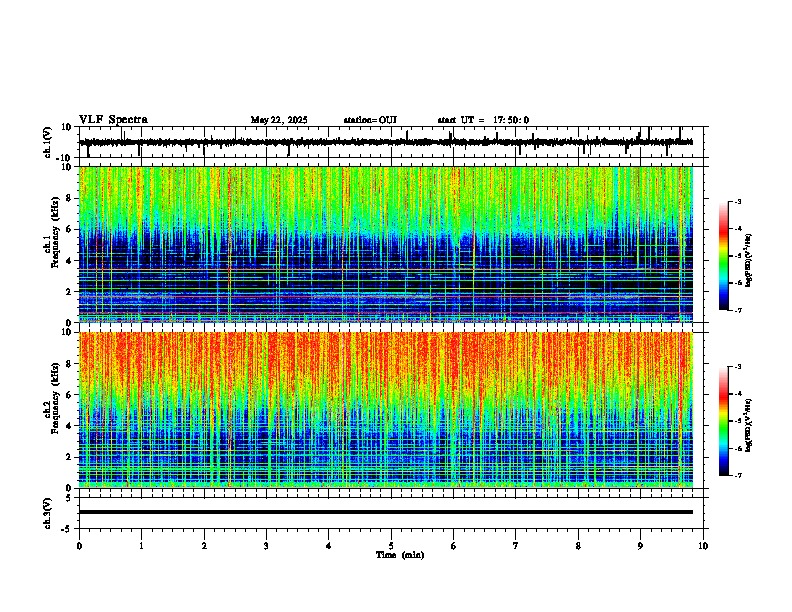The width and height of the screenshot is (792, 612).
Task: Click the ch.2 spectrogram color scale bar
Action: click(x=724, y=421)
